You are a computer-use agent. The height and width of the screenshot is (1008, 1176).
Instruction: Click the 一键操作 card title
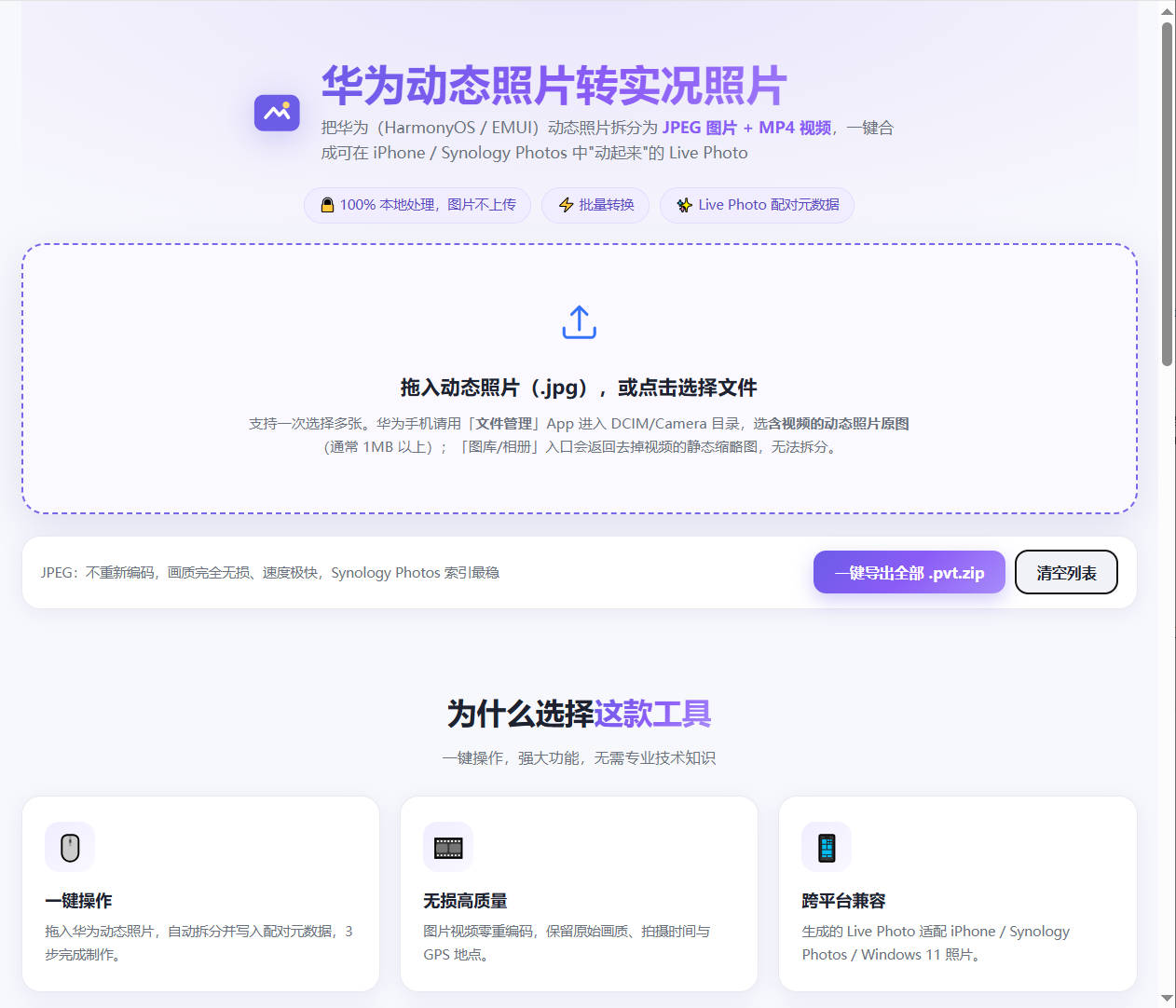78,901
